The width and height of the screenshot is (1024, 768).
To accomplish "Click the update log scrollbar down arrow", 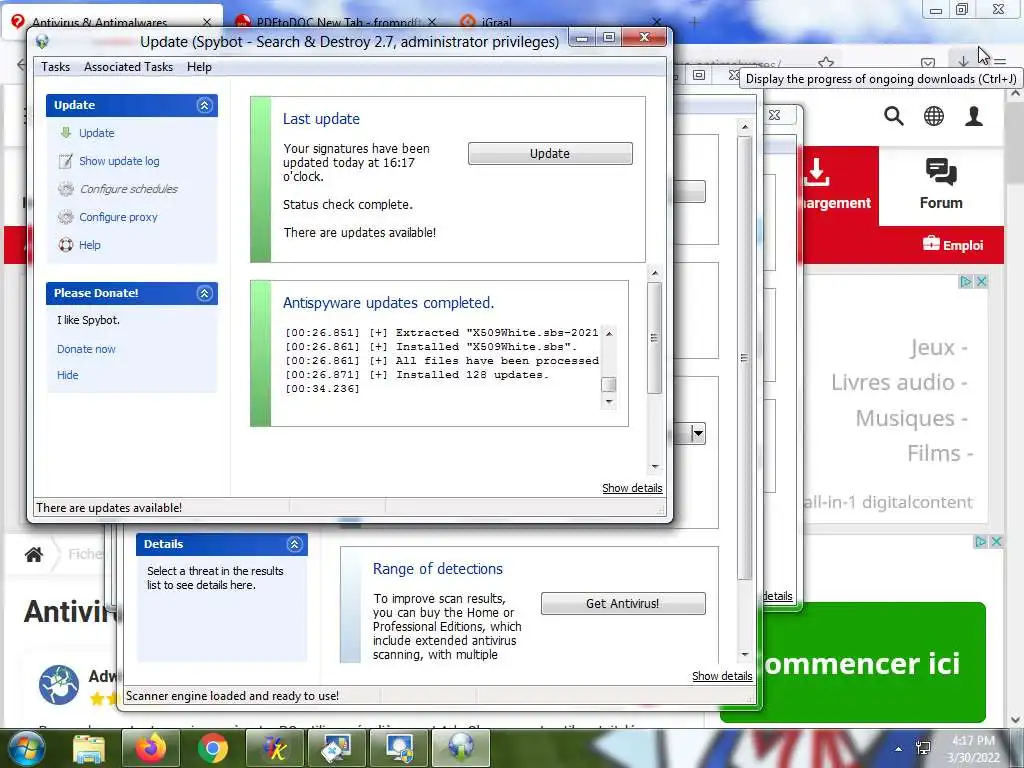I will tap(609, 402).
